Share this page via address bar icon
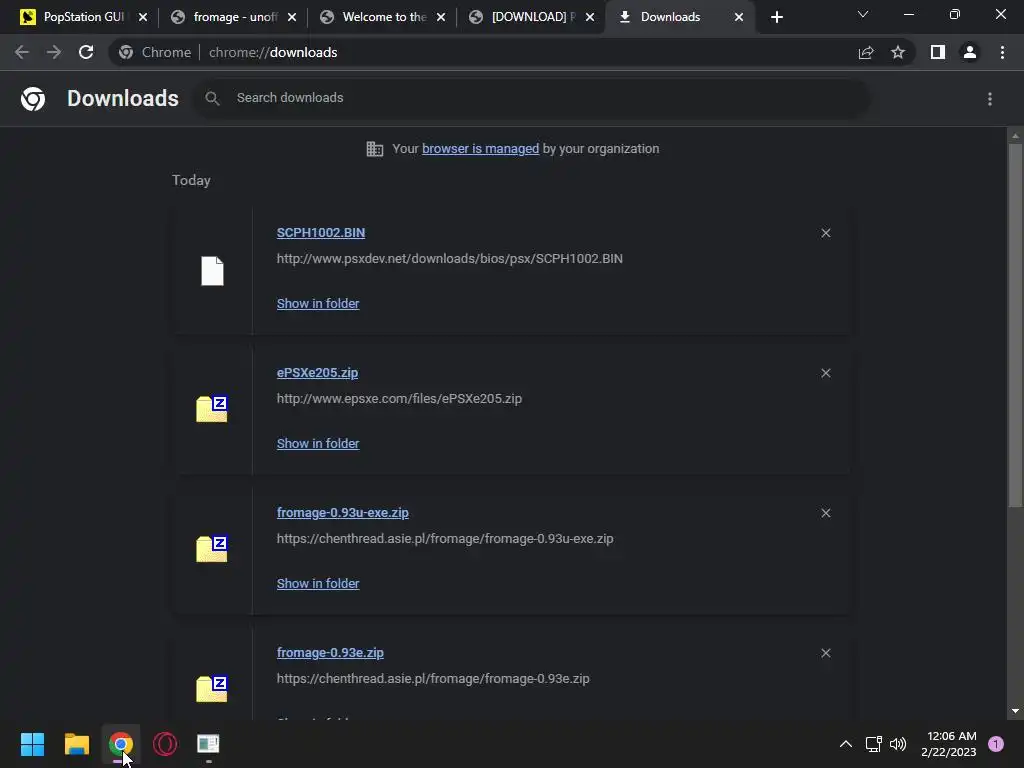Viewport: 1024px width, 768px height. 866,52
